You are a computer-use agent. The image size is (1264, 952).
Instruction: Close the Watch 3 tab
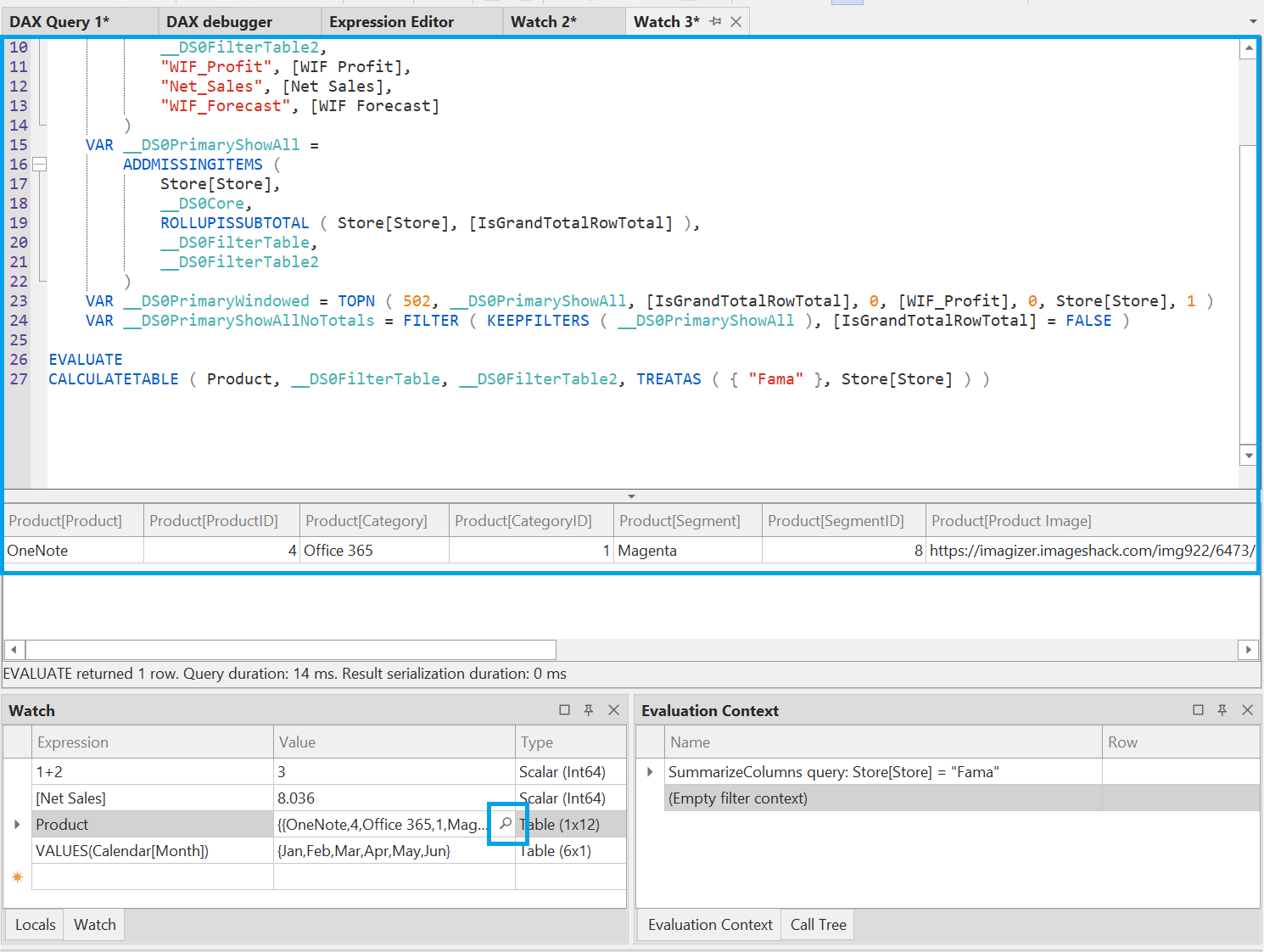[x=736, y=22]
